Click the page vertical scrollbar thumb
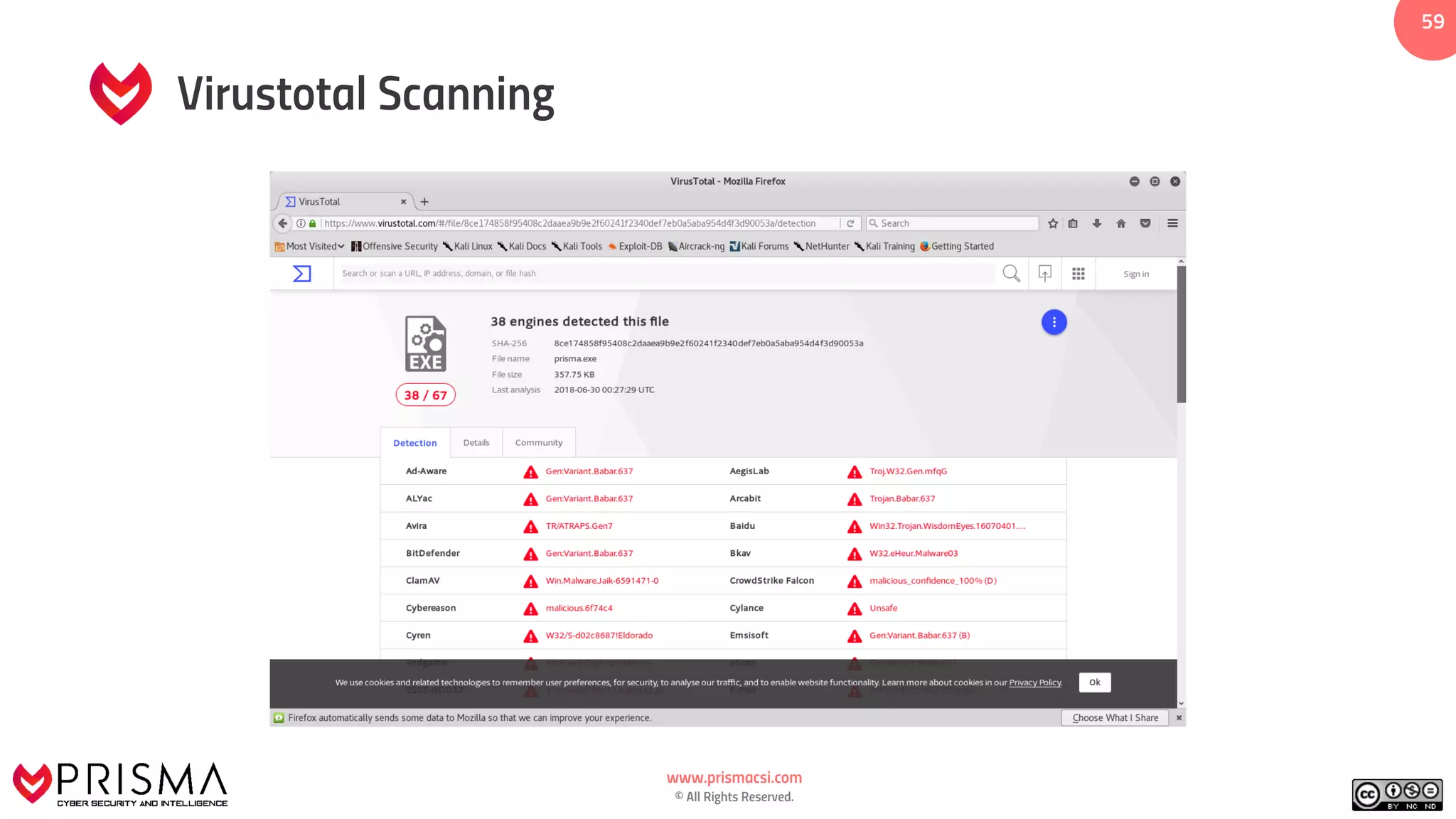This screenshot has width=1456, height=819. 1181,335
